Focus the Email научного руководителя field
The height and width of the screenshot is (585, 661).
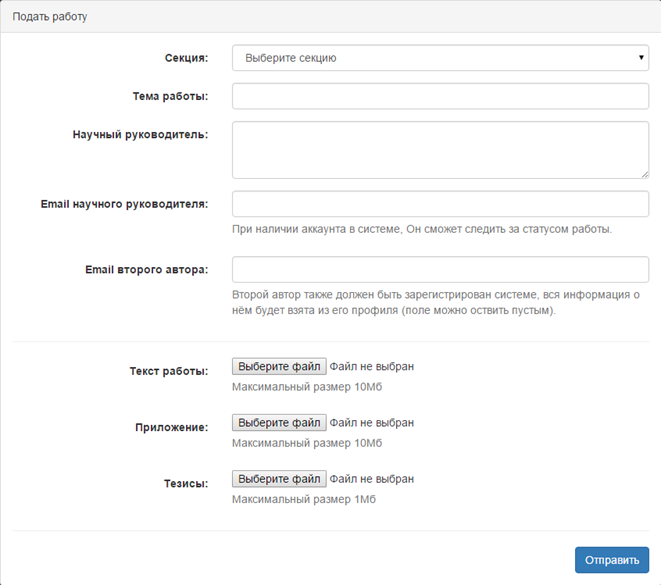(440, 204)
